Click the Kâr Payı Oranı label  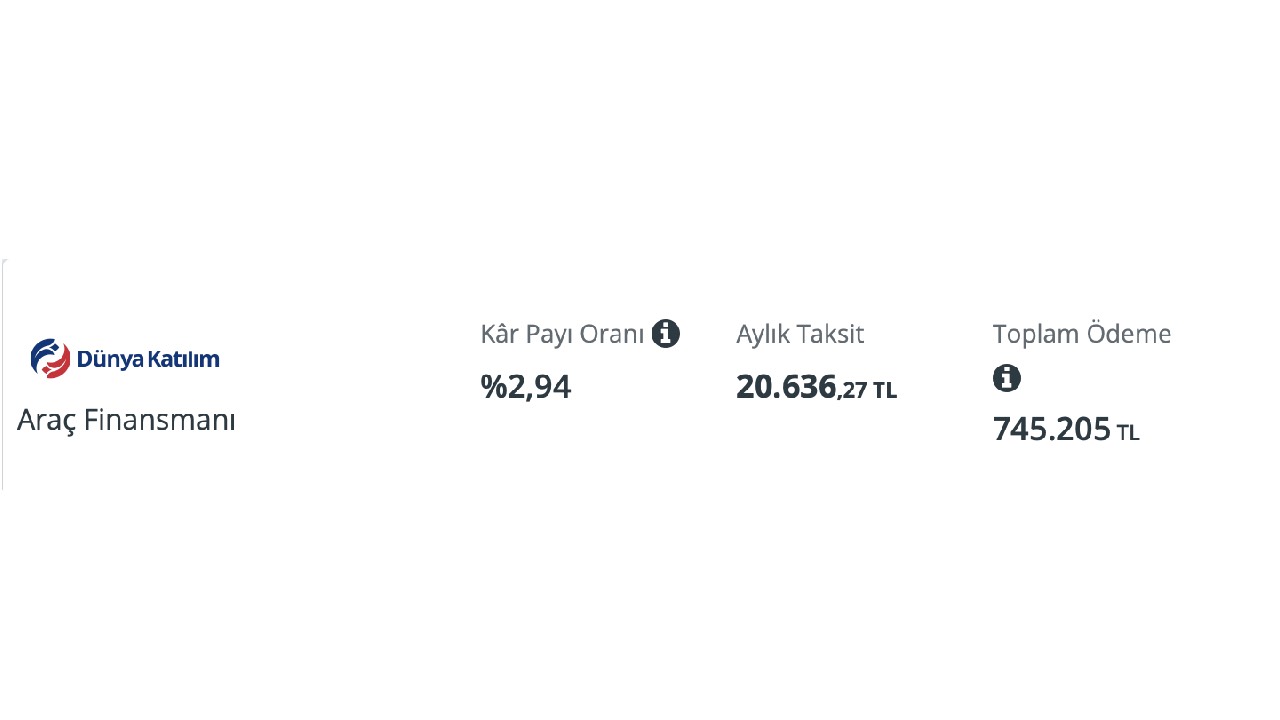pos(562,334)
